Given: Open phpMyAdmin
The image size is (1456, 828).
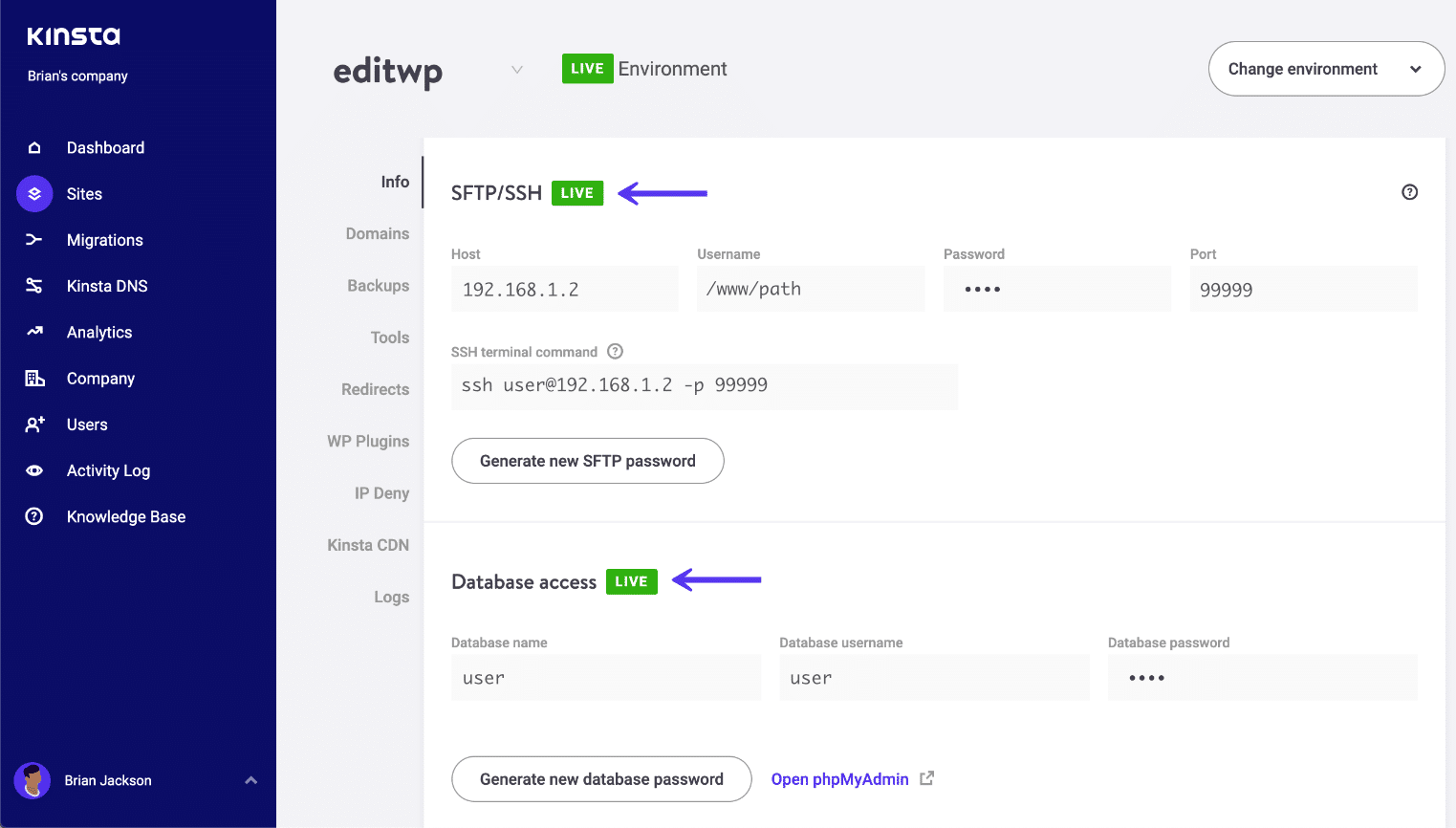Looking at the screenshot, I should (840, 779).
